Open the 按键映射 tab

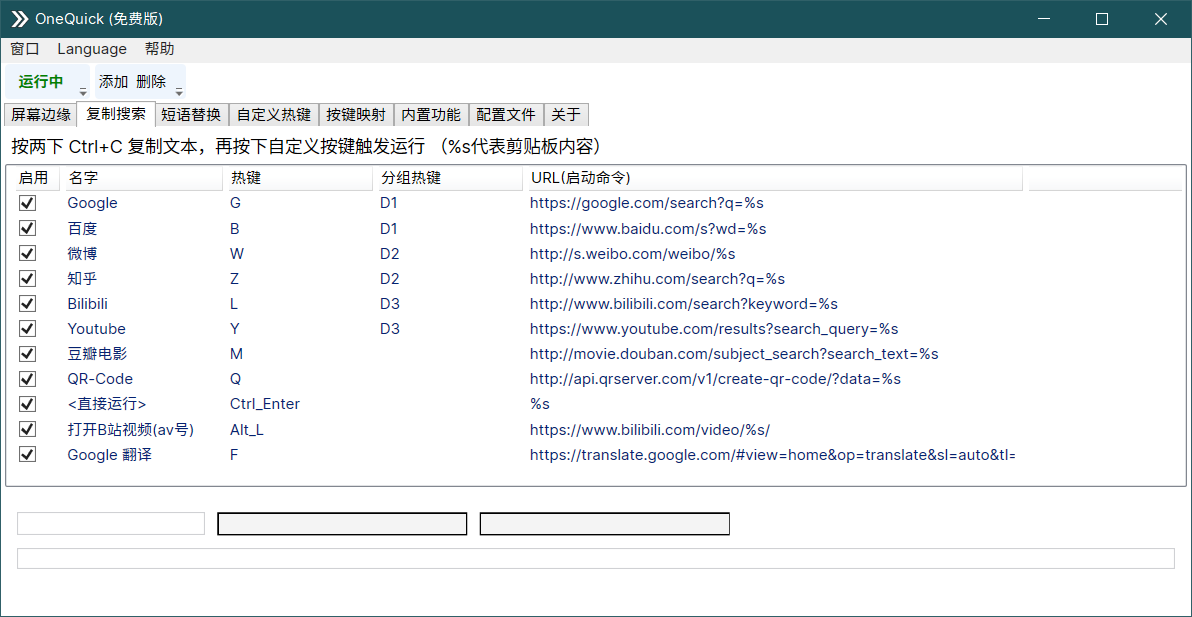click(356, 114)
